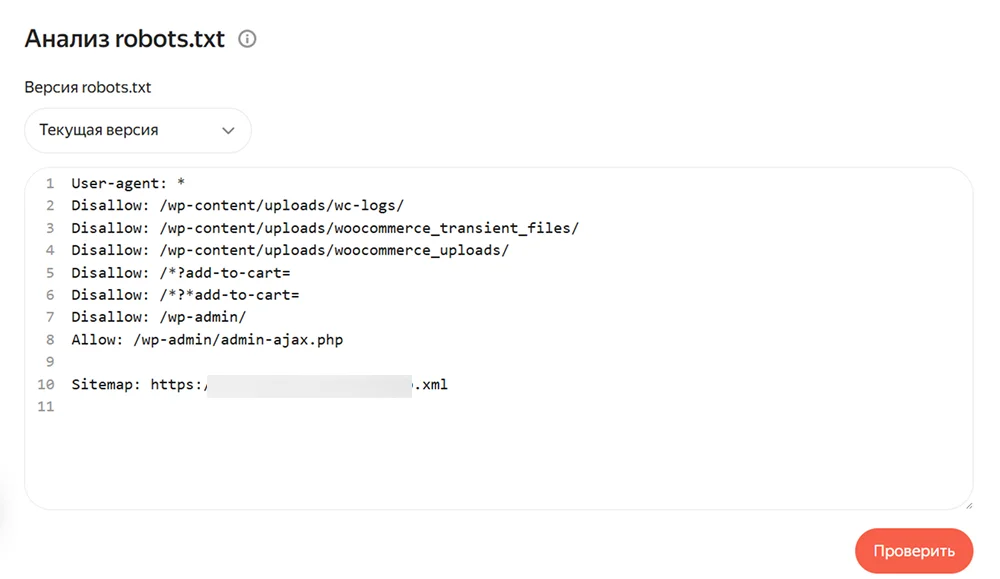Place cursor on woocommerce_transient_files line
Viewport: 1000px width, 579px height.
pos(325,228)
